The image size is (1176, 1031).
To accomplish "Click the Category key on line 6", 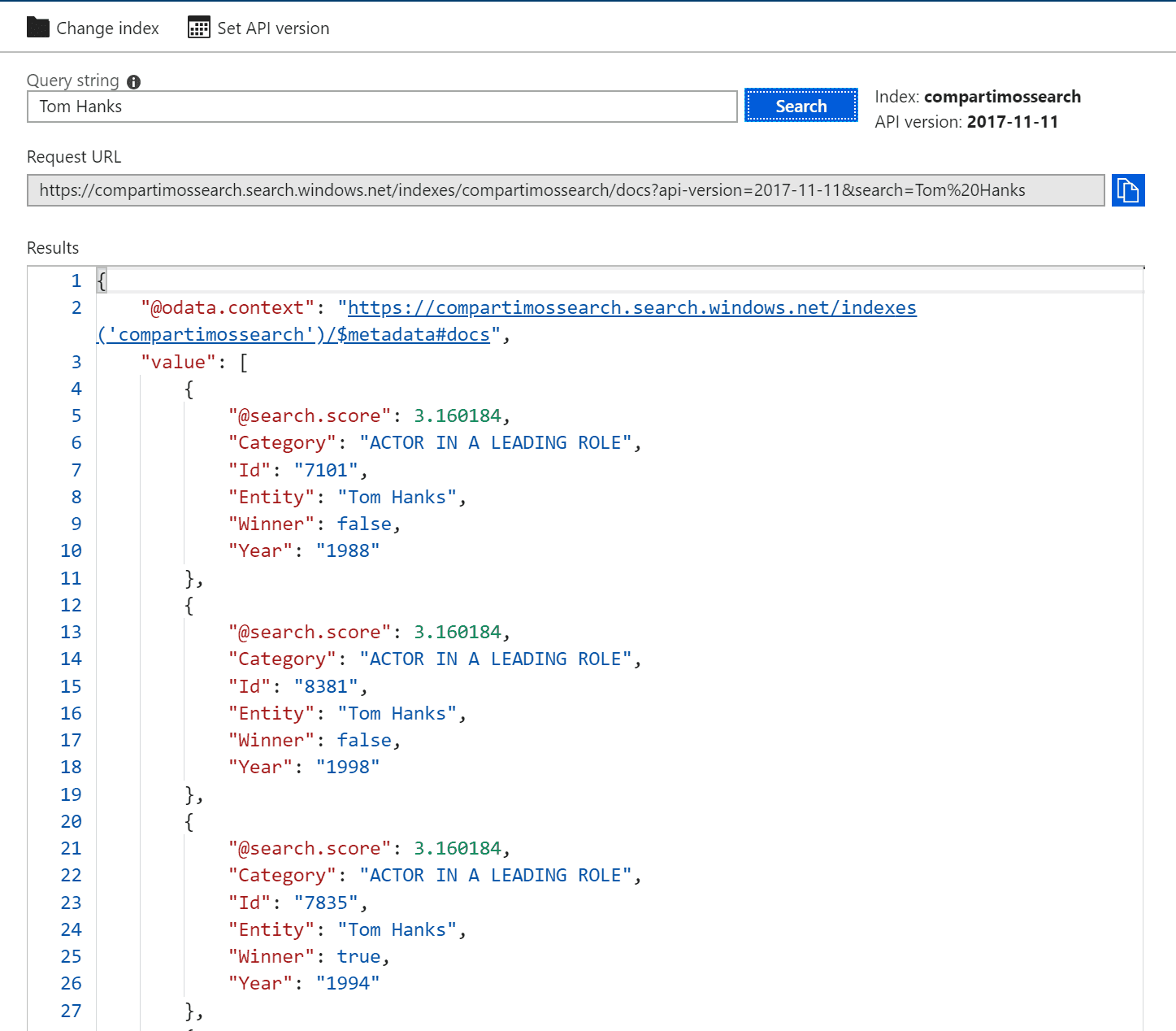I will 282,443.
